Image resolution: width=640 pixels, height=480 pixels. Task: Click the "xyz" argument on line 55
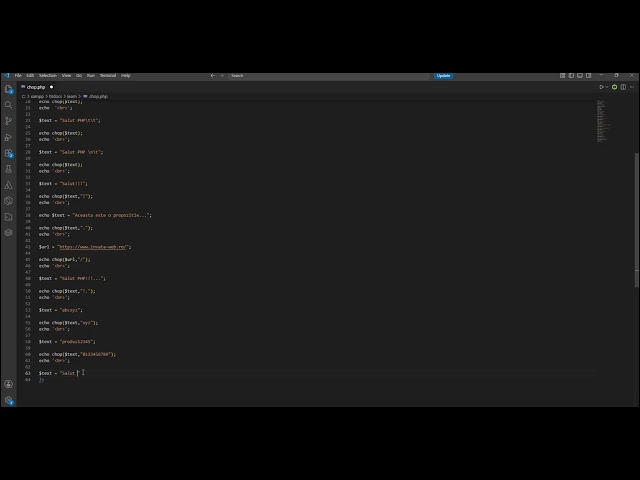pos(88,323)
